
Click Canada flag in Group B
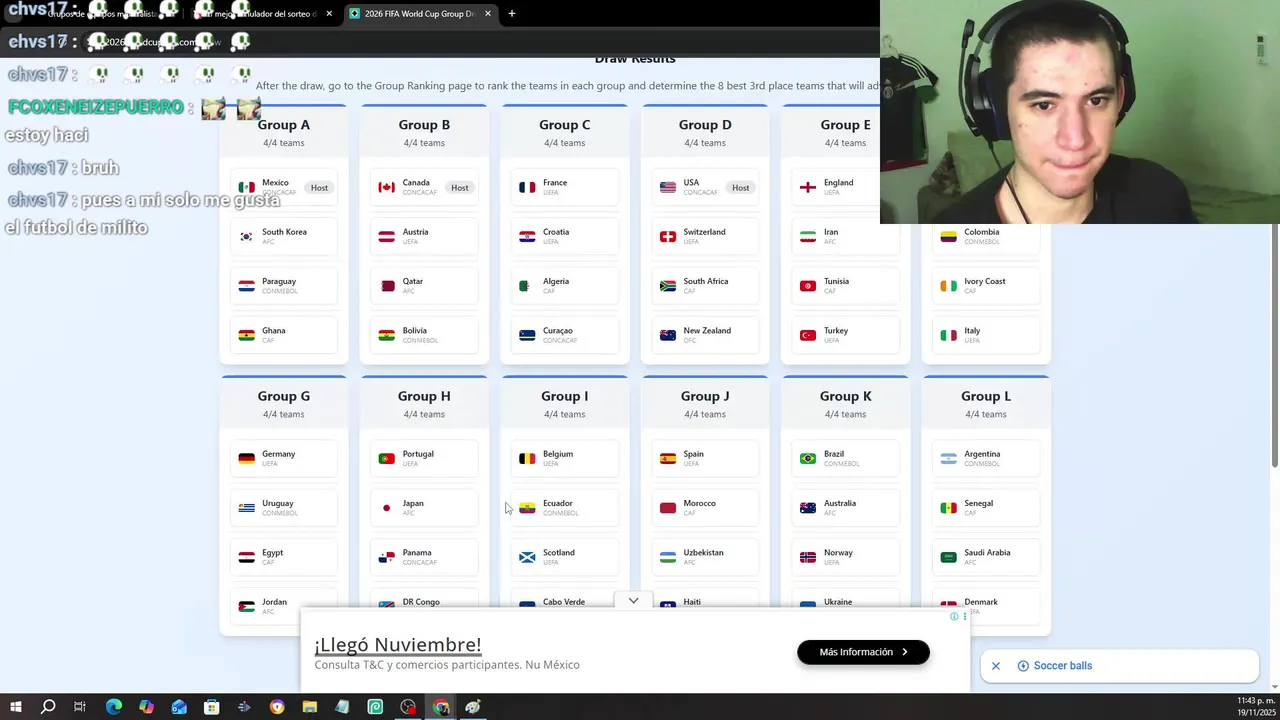pos(387,187)
